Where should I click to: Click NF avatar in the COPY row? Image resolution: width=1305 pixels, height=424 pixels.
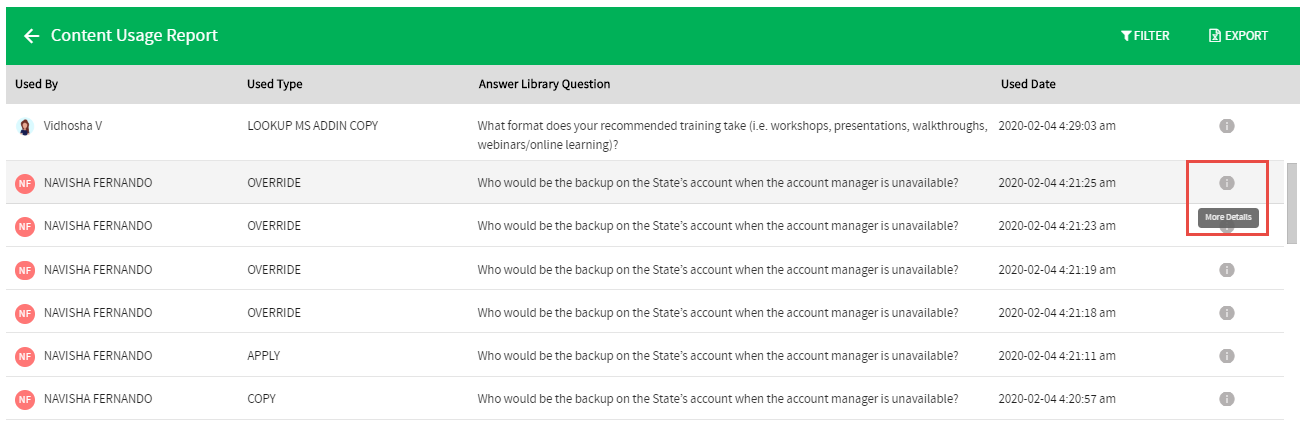tap(25, 399)
